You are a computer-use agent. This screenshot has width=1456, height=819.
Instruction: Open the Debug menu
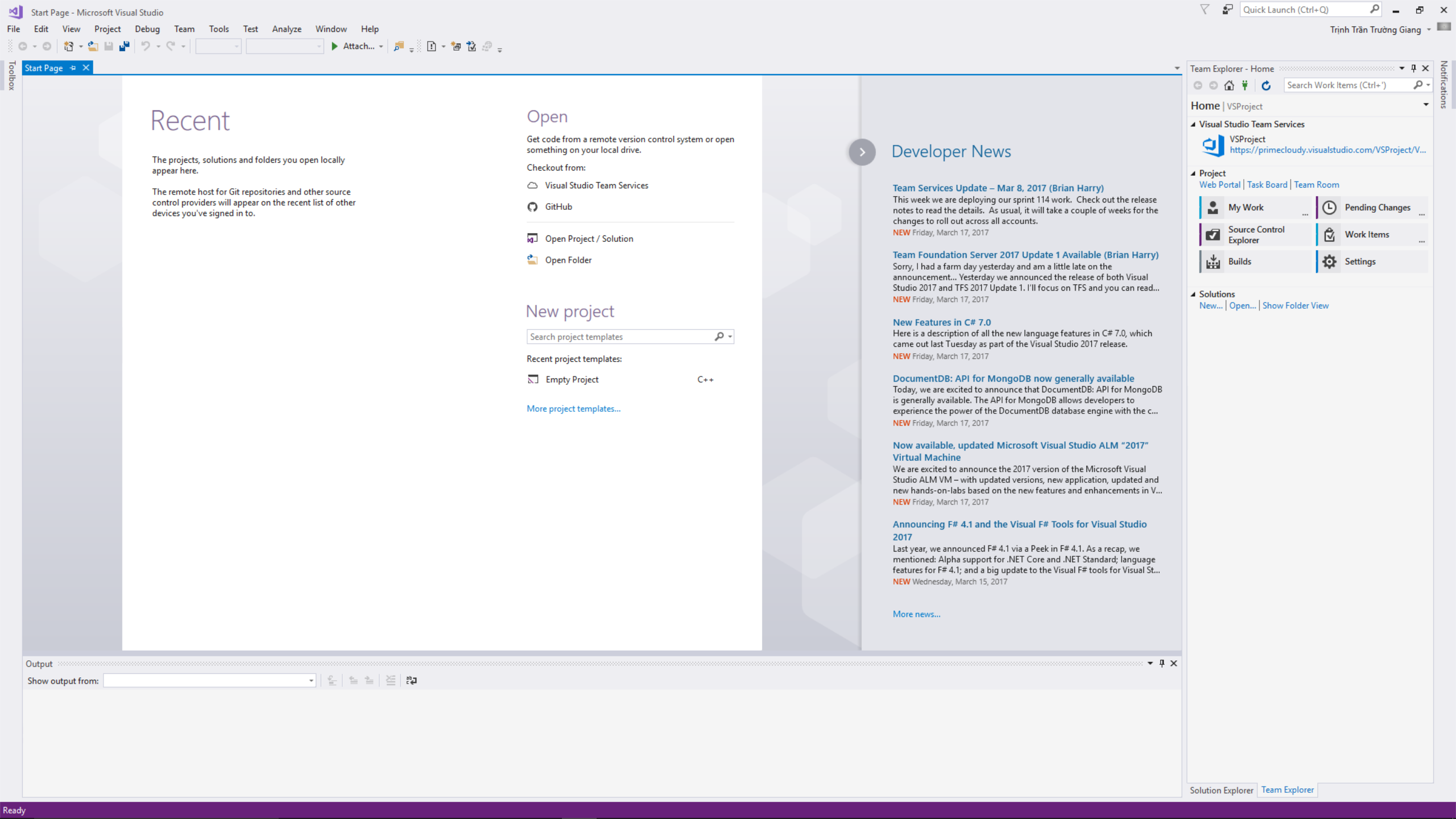(x=147, y=29)
